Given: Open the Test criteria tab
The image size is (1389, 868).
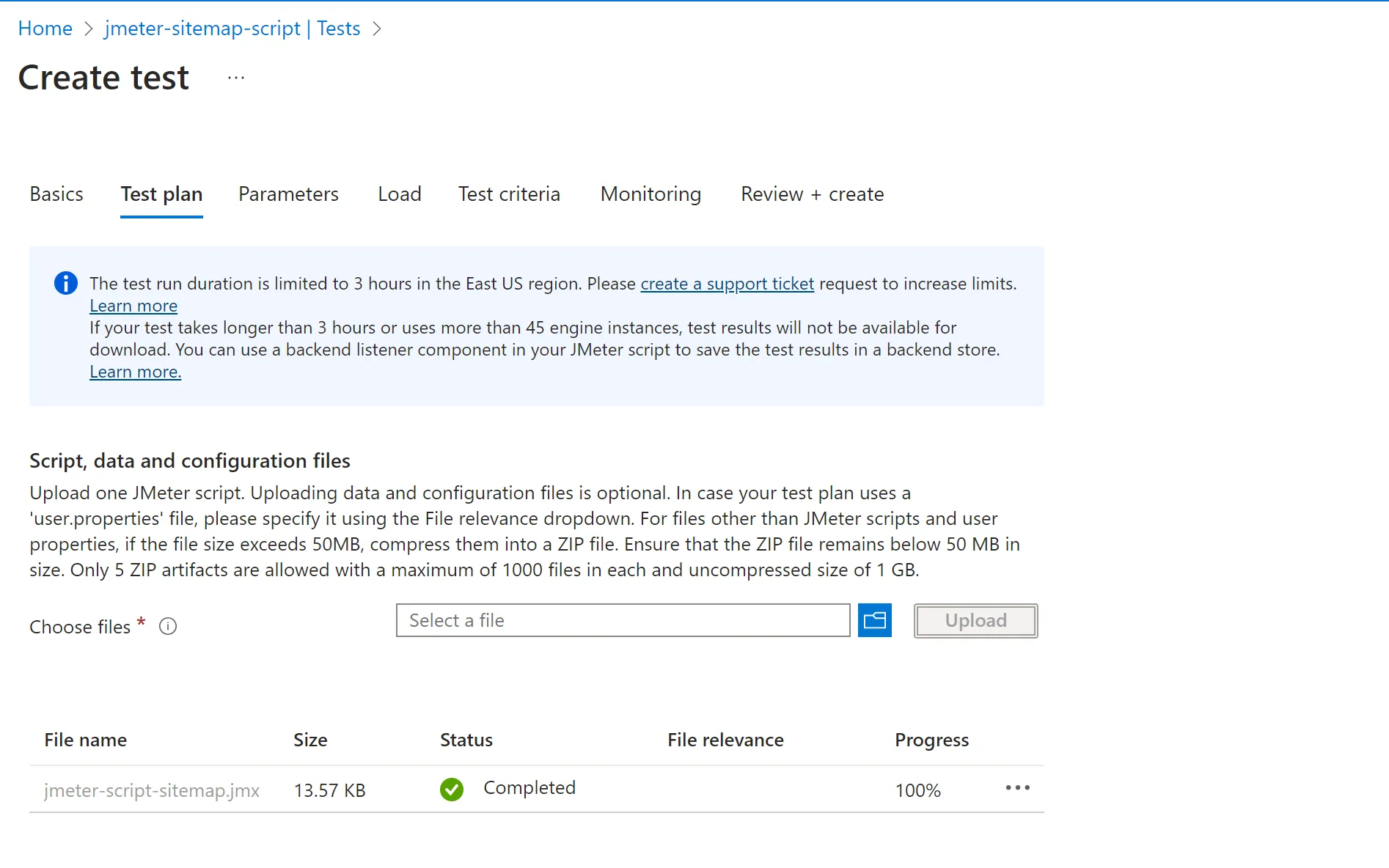Looking at the screenshot, I should pyautogui.click(x=509, y=194).
